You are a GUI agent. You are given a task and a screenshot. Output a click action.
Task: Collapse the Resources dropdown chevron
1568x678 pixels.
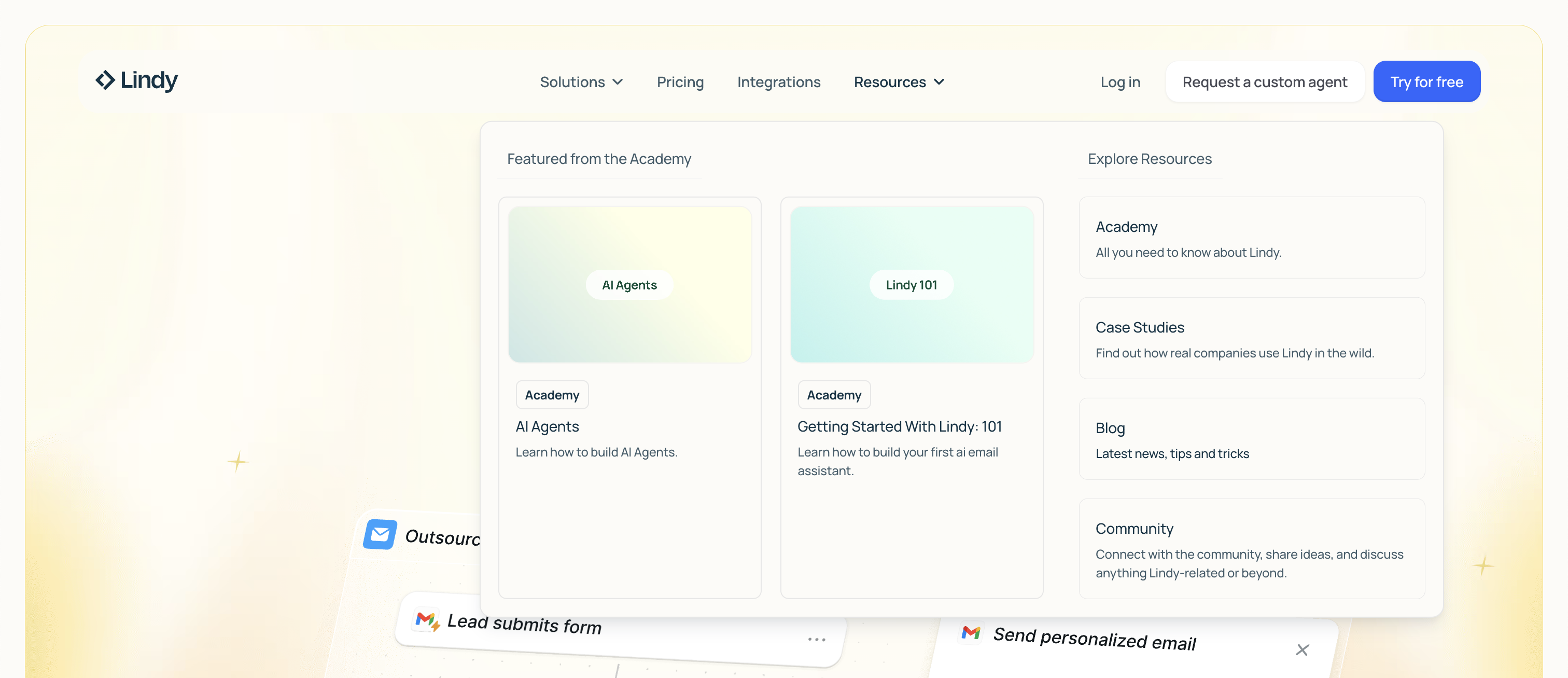tap(939, 82)
